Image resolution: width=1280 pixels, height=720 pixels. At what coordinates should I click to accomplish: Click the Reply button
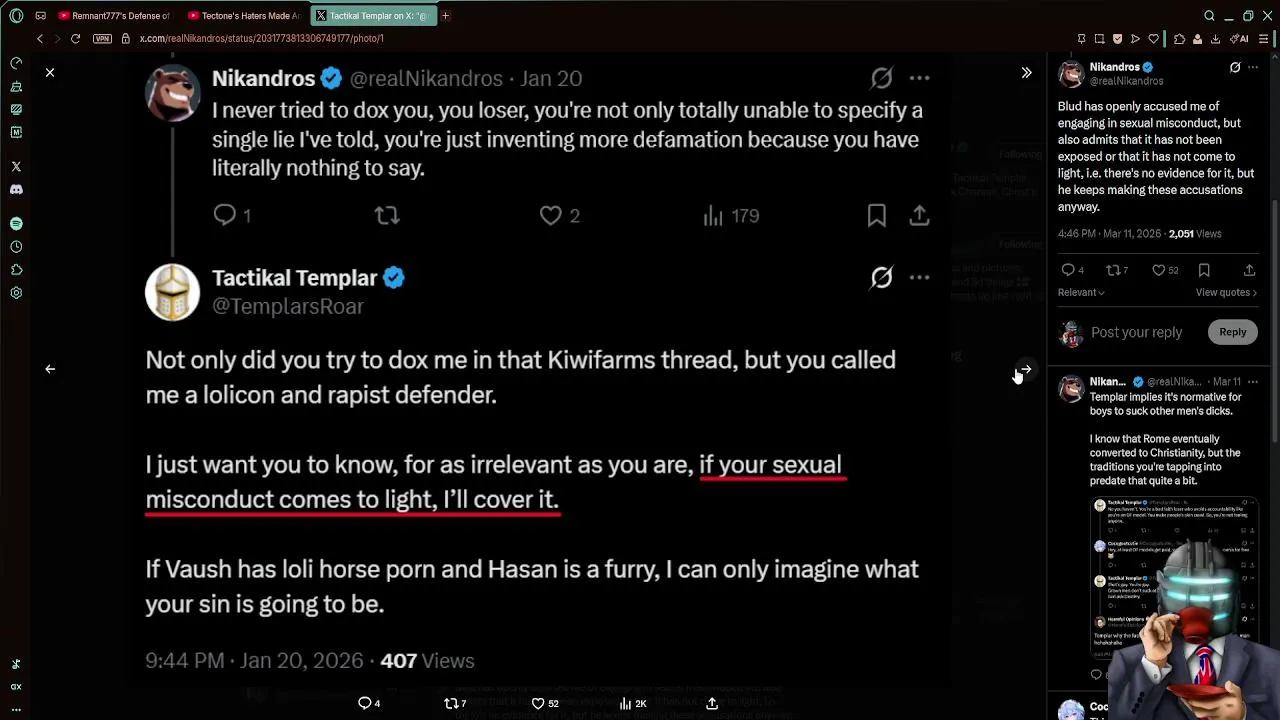pyautogui.click(x=1232, y=332)
